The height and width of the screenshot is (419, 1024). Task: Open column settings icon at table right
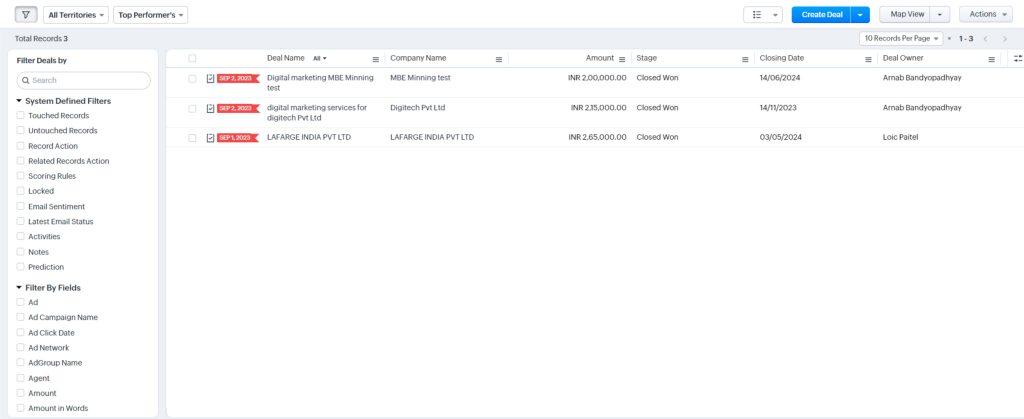pos(1017,59)
